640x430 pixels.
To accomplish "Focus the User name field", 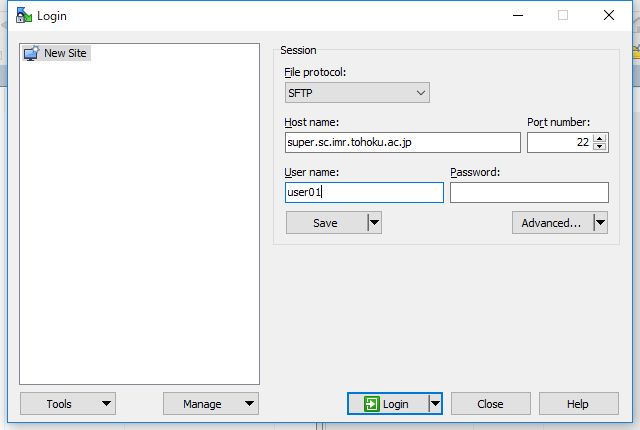I will (x=364, y=192).
